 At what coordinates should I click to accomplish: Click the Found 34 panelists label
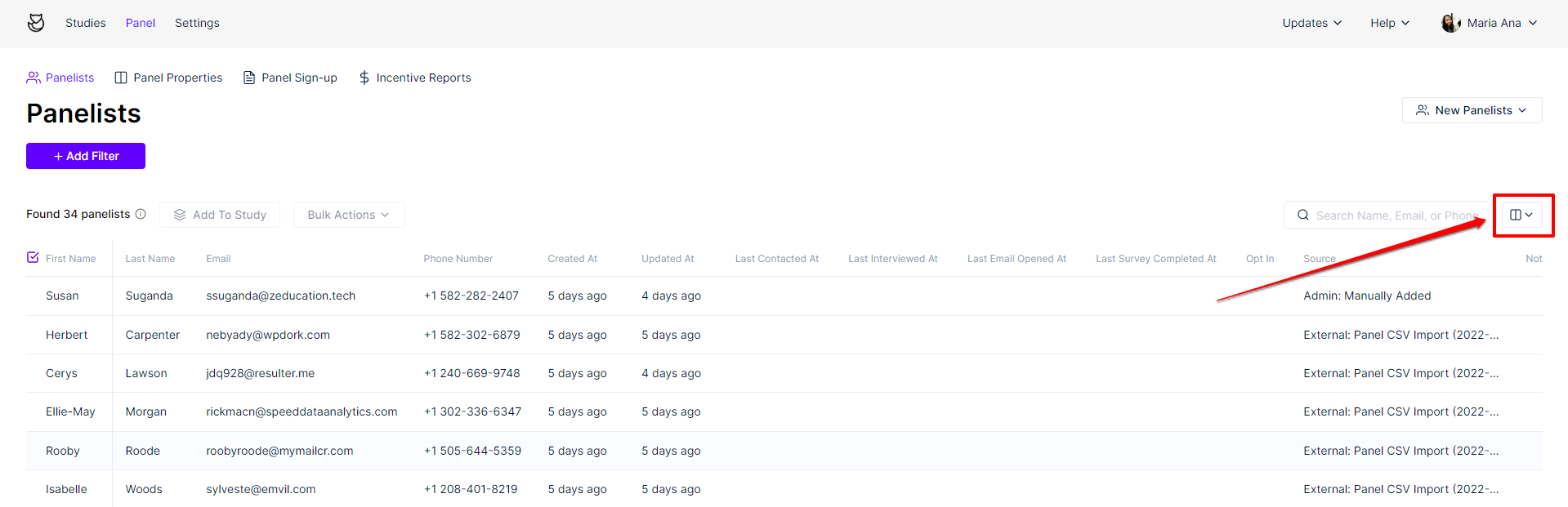click(78, 214)
